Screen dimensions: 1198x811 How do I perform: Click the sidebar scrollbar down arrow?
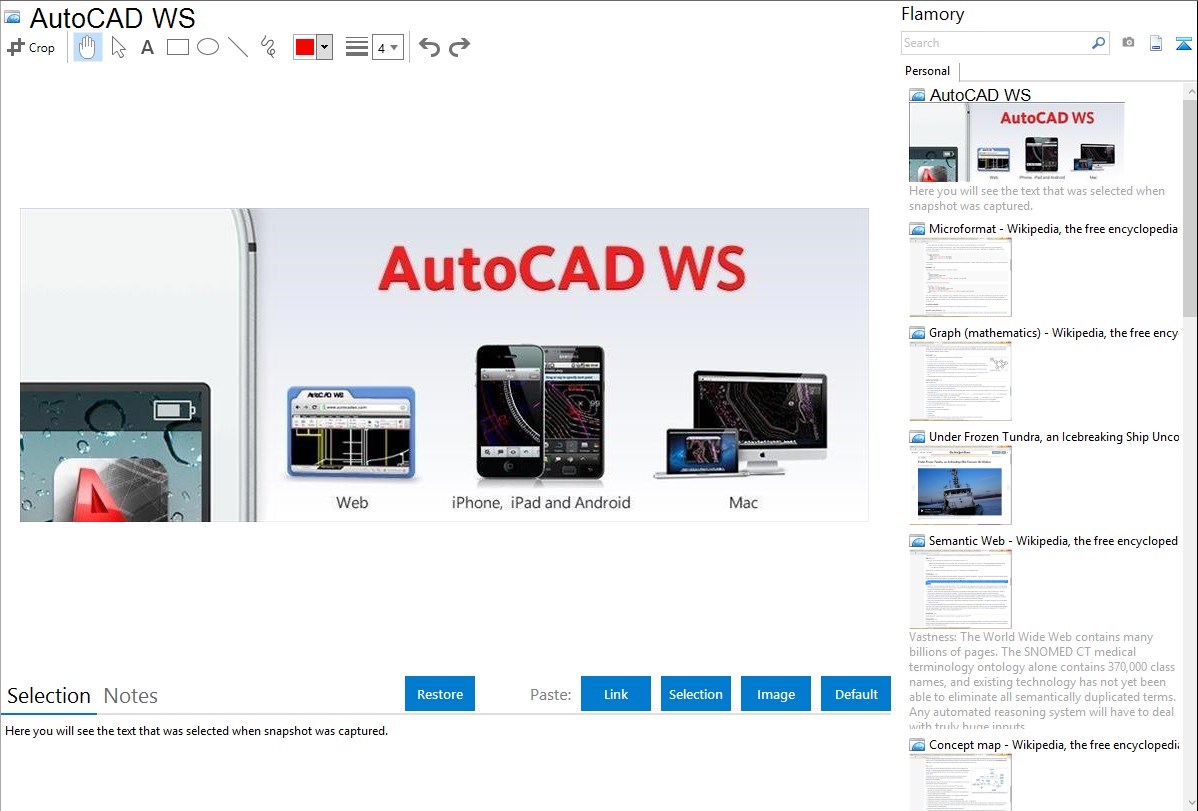(1190, 803)
